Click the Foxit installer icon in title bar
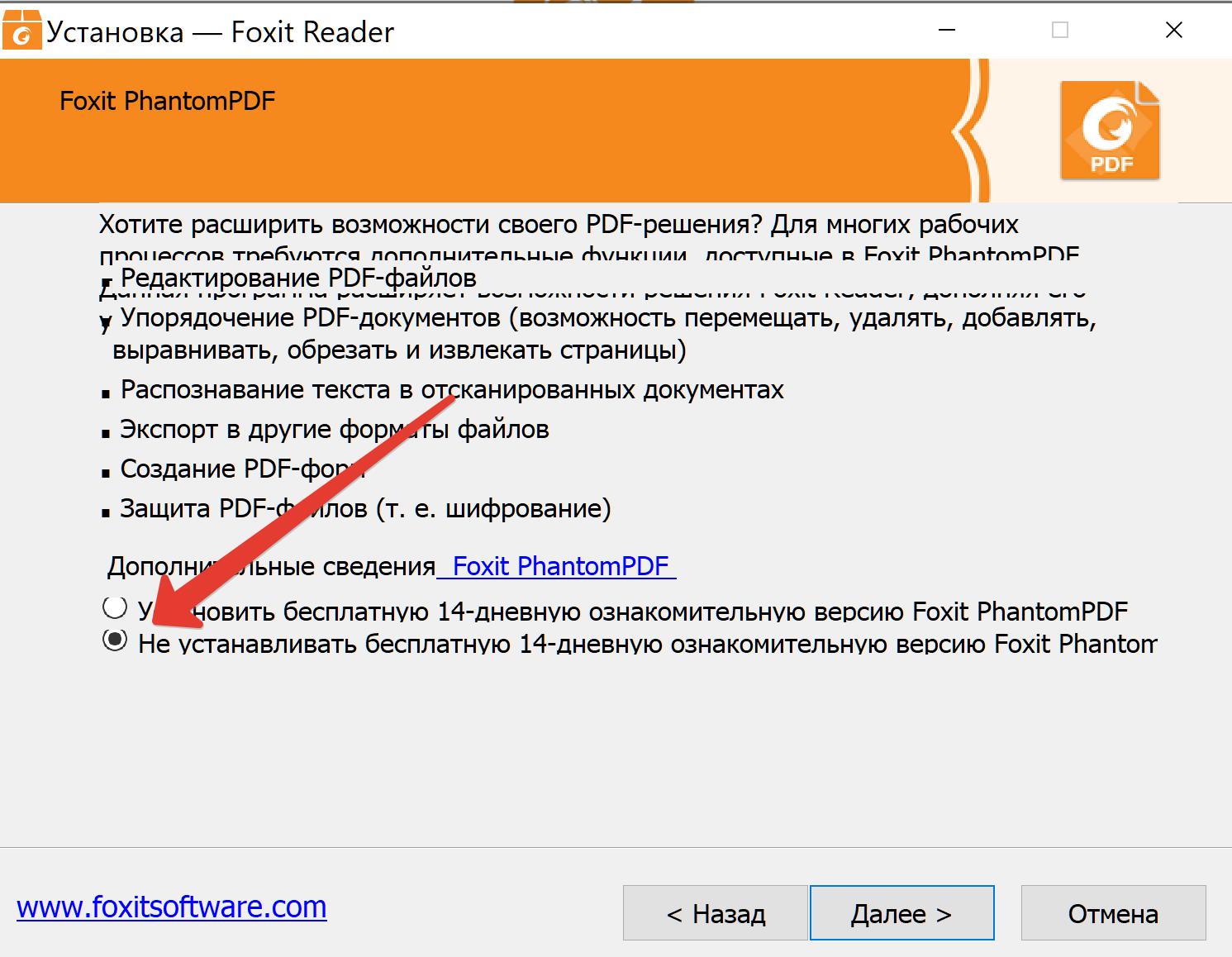 22,31
